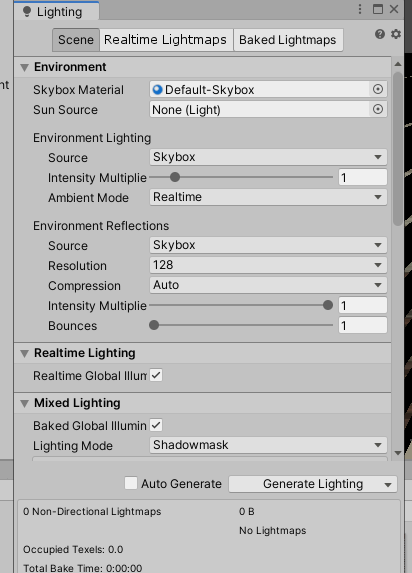Maximize the Lighting panel window
Image resolution: width=412 pixels, height=573 pixels.
378,9
